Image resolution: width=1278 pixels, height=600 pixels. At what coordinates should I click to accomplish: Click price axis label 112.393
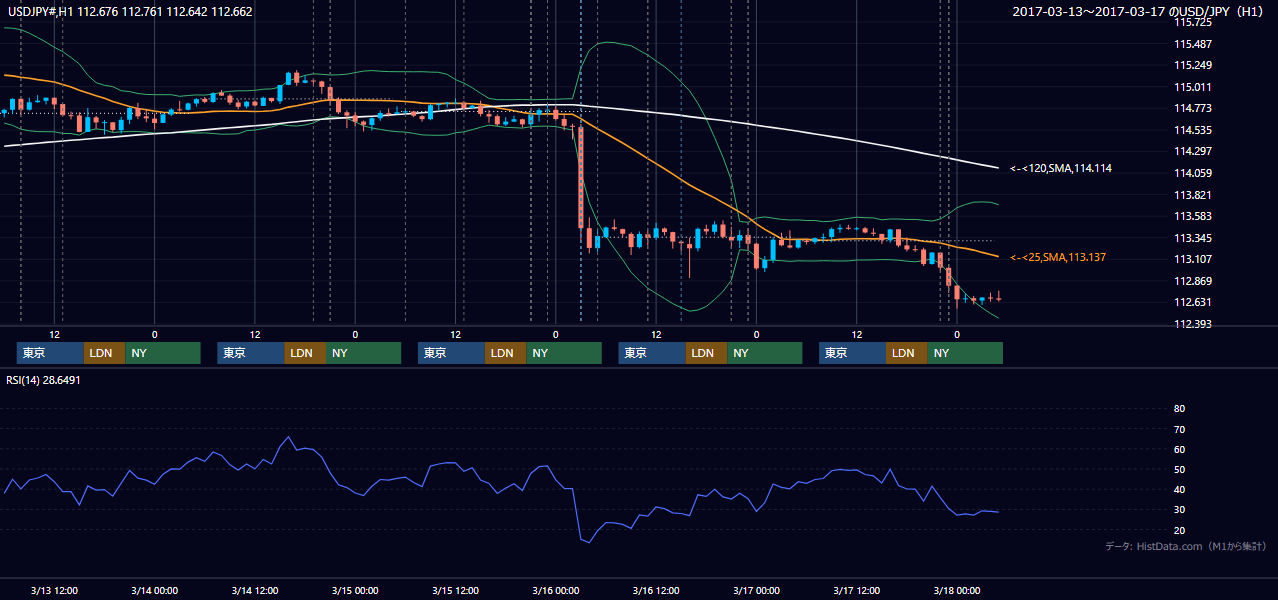click(x=1193, y=324)
